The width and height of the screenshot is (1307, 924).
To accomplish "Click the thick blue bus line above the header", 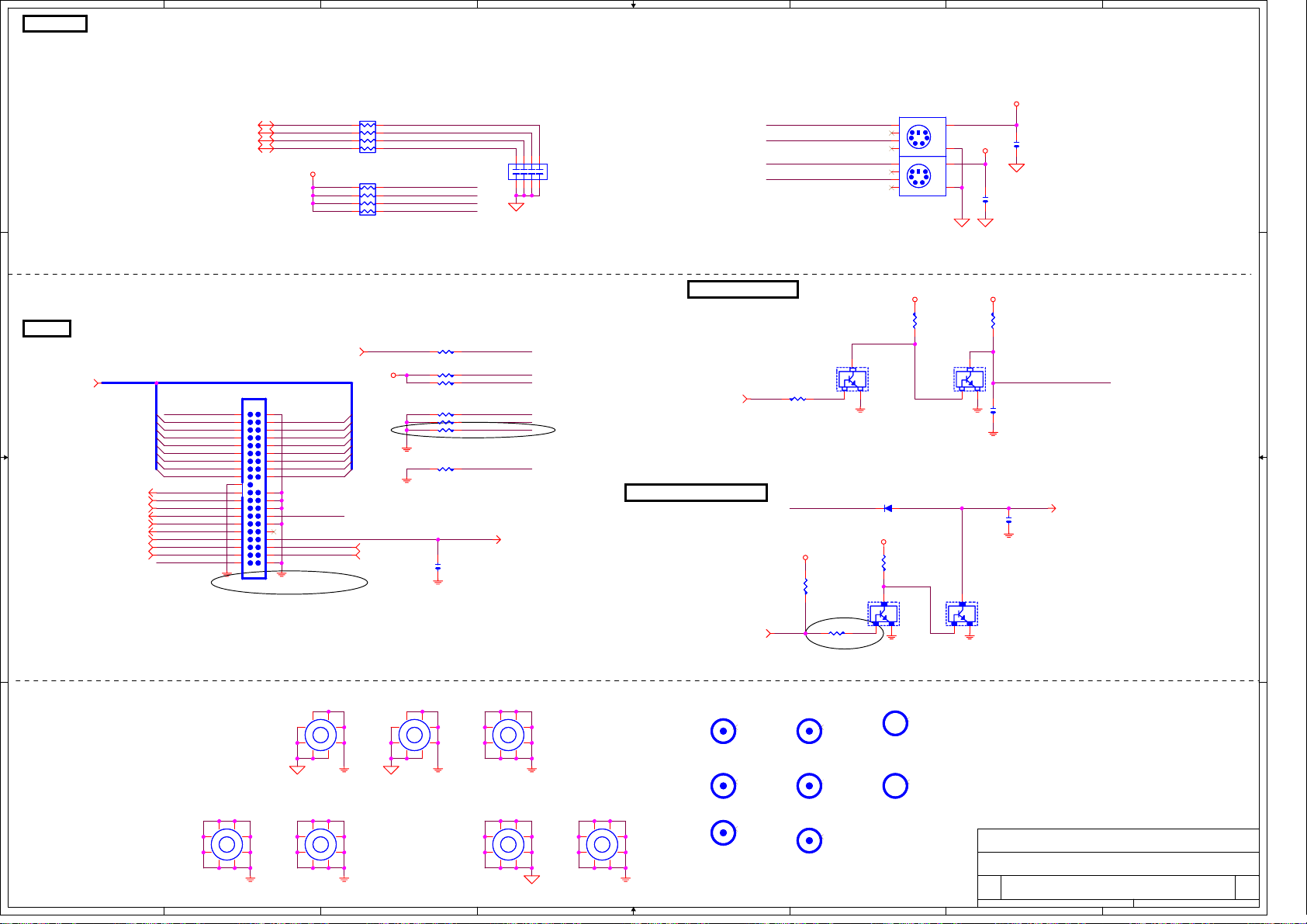I will [x=226, y=382].
